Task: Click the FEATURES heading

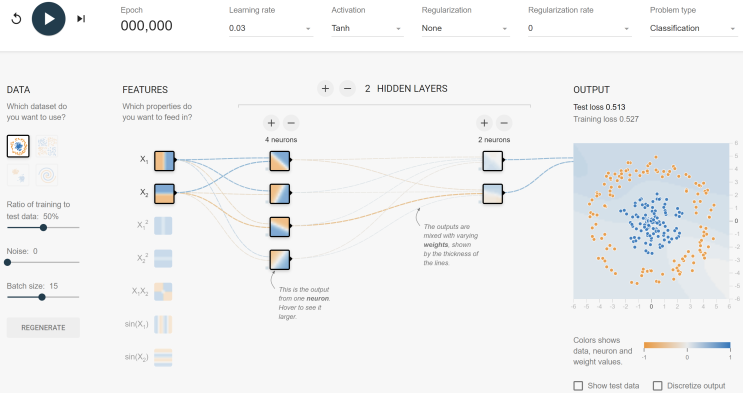Action: tap(145, 90)
